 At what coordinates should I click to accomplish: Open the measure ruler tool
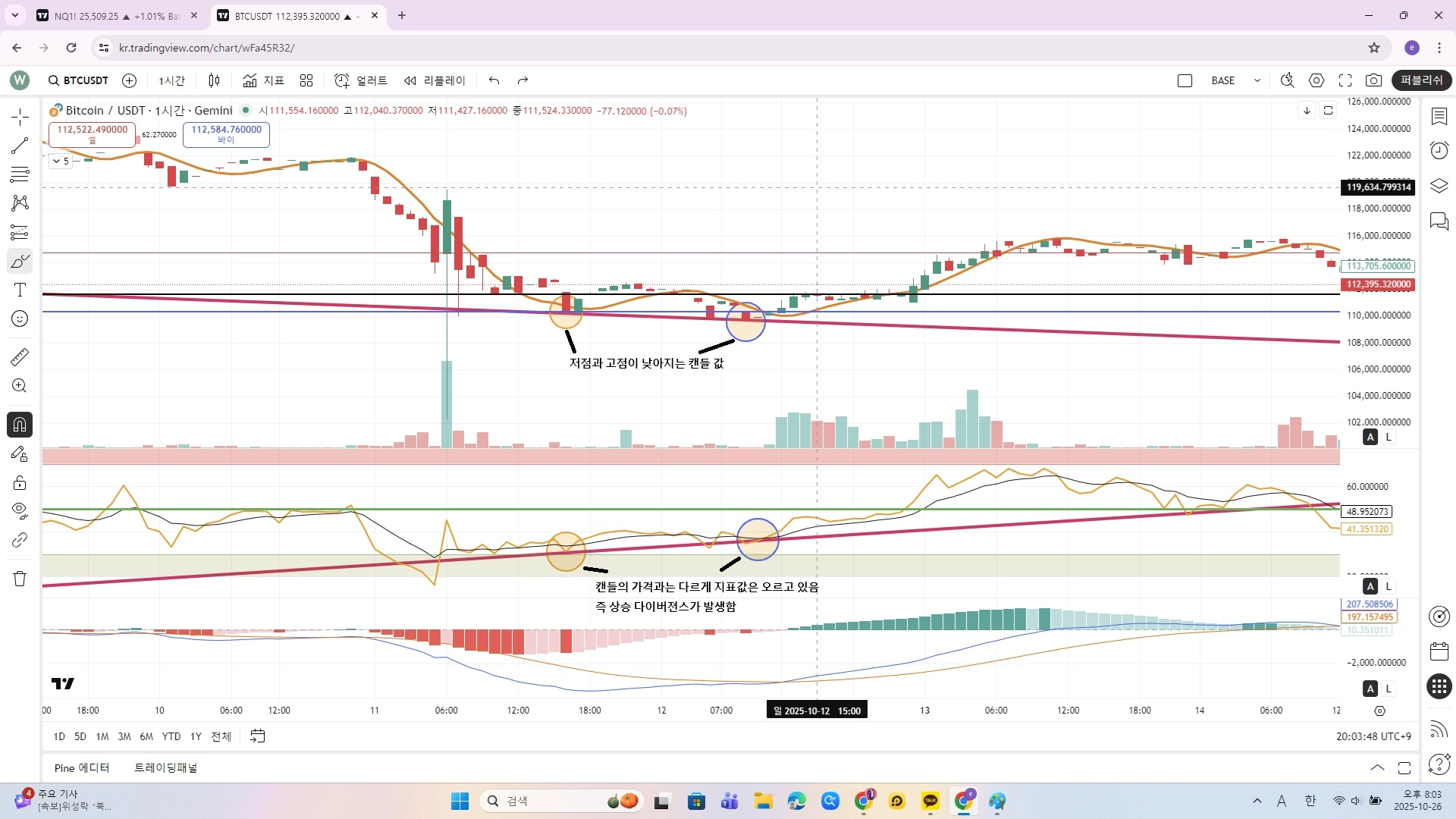20,356
